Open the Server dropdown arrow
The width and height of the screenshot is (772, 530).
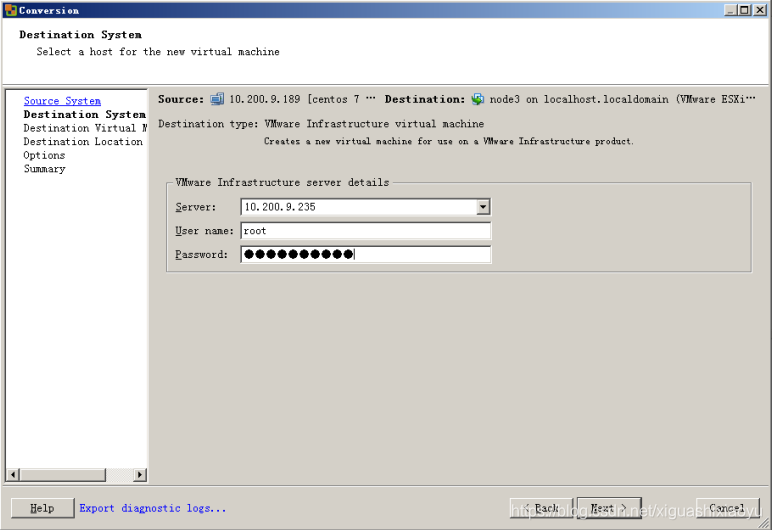click(483, 207)
